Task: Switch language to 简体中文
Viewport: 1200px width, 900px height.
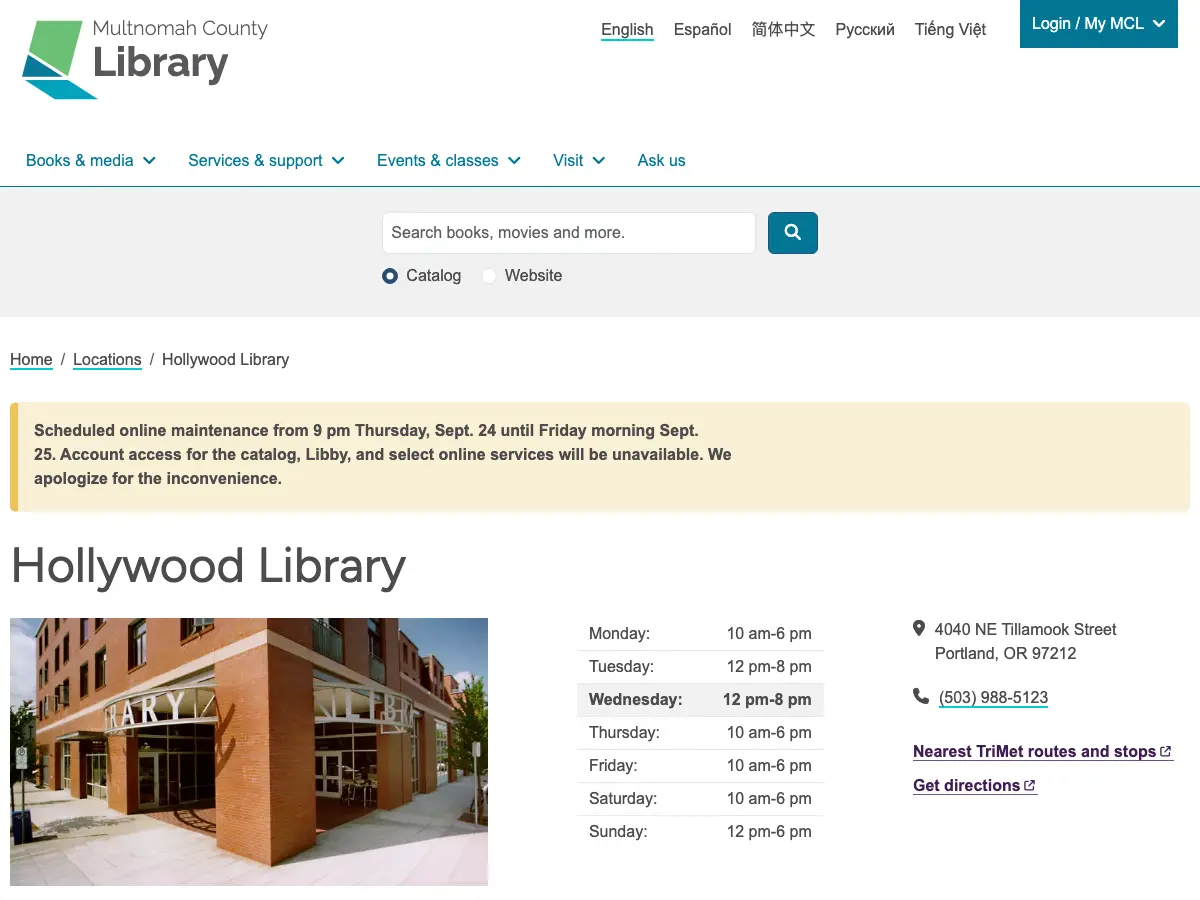Action: [x=784, y=30]
